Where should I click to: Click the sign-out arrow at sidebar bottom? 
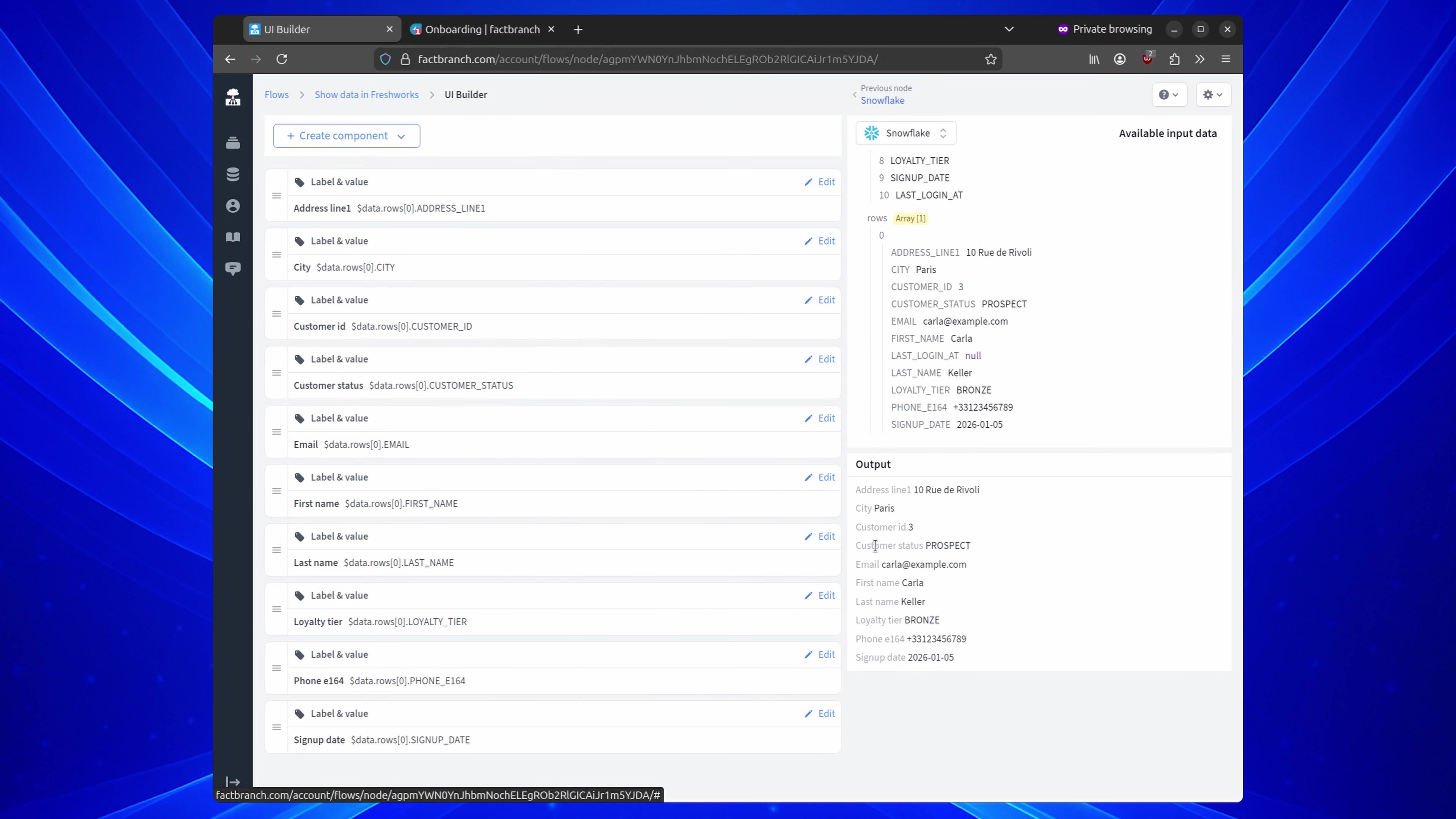(233, 782)
